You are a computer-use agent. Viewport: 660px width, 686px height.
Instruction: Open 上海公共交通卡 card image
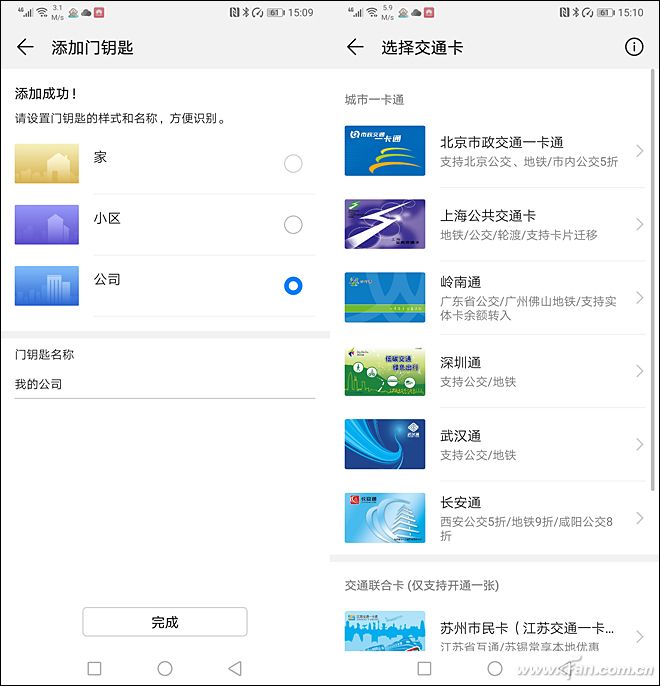(x=385, y=224)
